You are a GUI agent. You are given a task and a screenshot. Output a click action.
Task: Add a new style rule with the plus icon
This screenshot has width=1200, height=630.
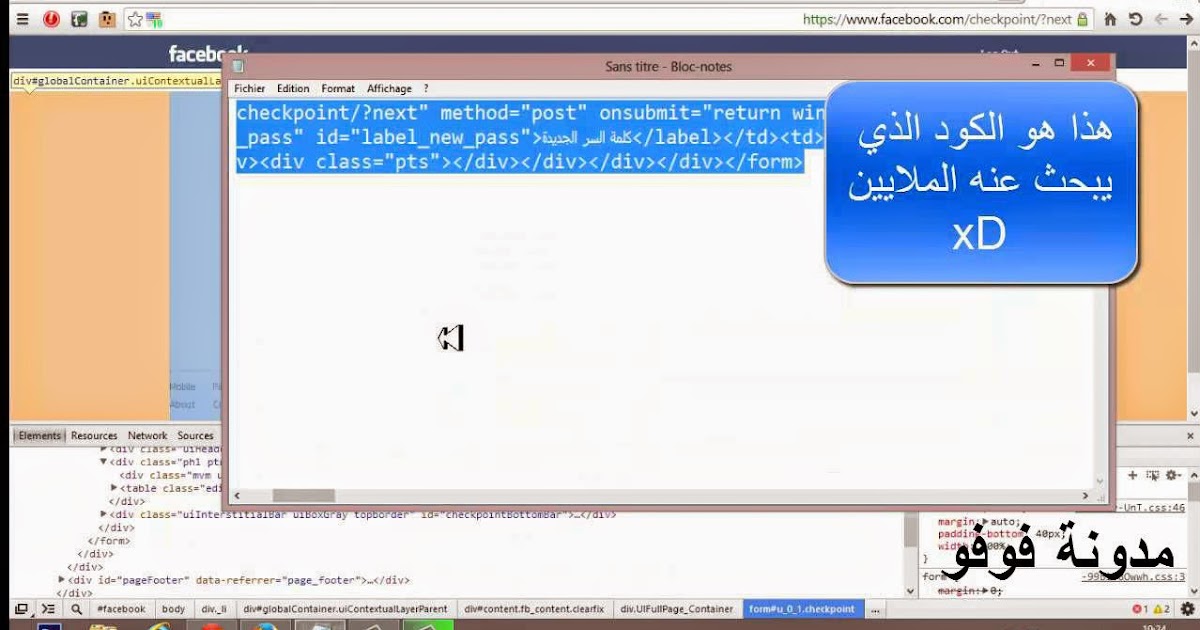(1133, 475)
